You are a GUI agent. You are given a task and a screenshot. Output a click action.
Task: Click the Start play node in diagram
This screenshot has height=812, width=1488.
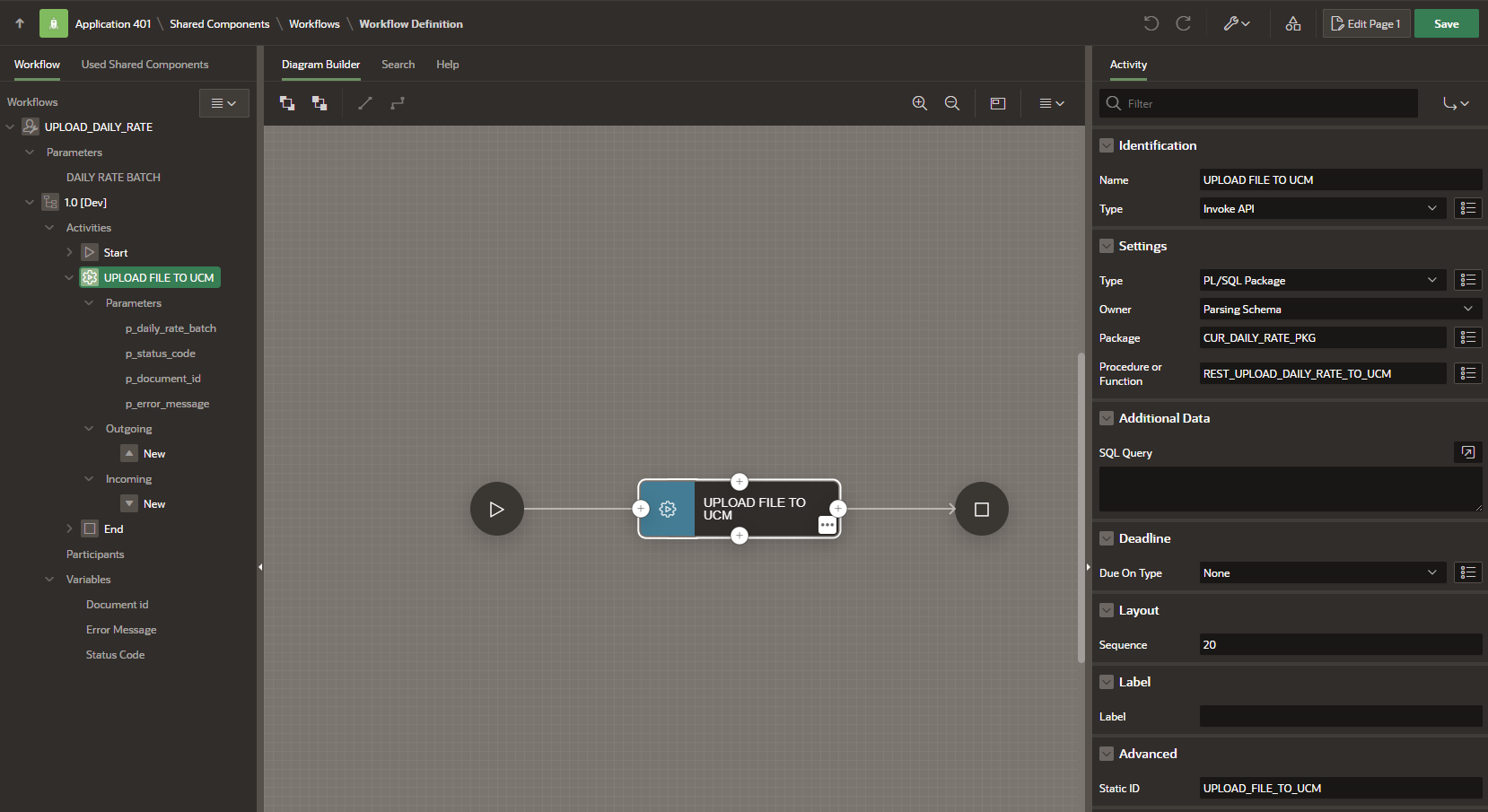pyautogui.click(x=496, y=509)
